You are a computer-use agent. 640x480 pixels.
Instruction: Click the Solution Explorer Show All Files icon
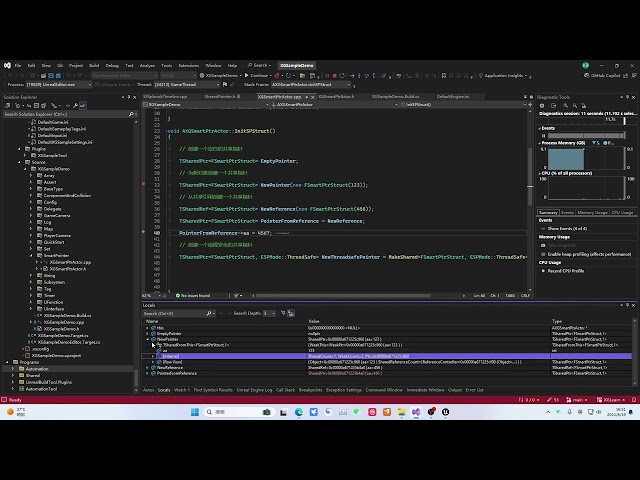[x=43, y=106]
